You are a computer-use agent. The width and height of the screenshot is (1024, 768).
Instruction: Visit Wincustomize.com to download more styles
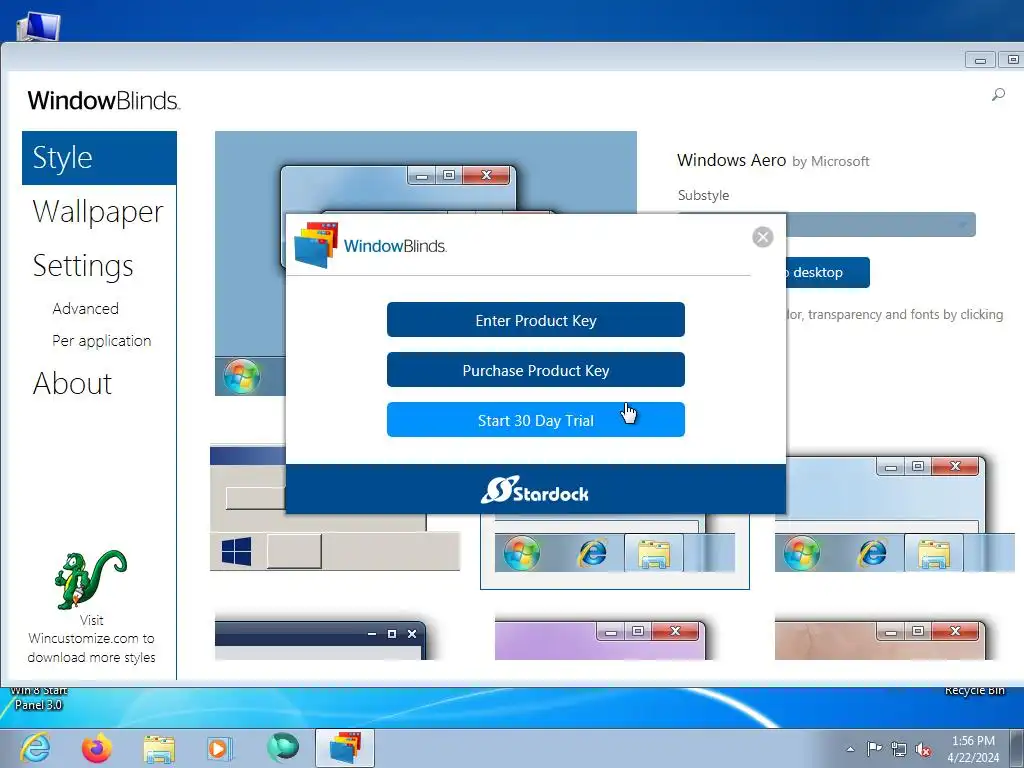pos(91,639)
